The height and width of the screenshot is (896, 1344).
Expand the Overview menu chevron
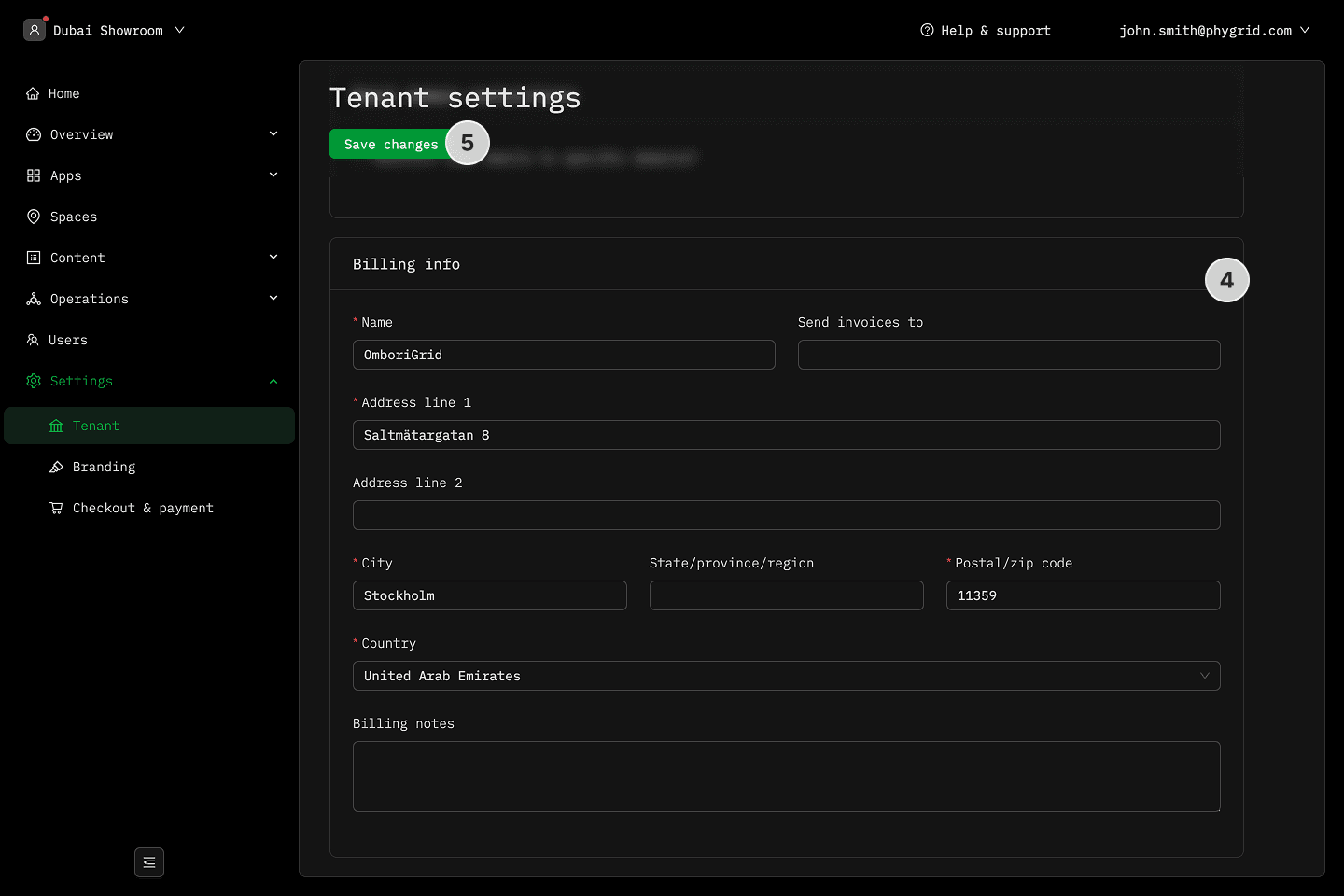(x=273, y=134)
